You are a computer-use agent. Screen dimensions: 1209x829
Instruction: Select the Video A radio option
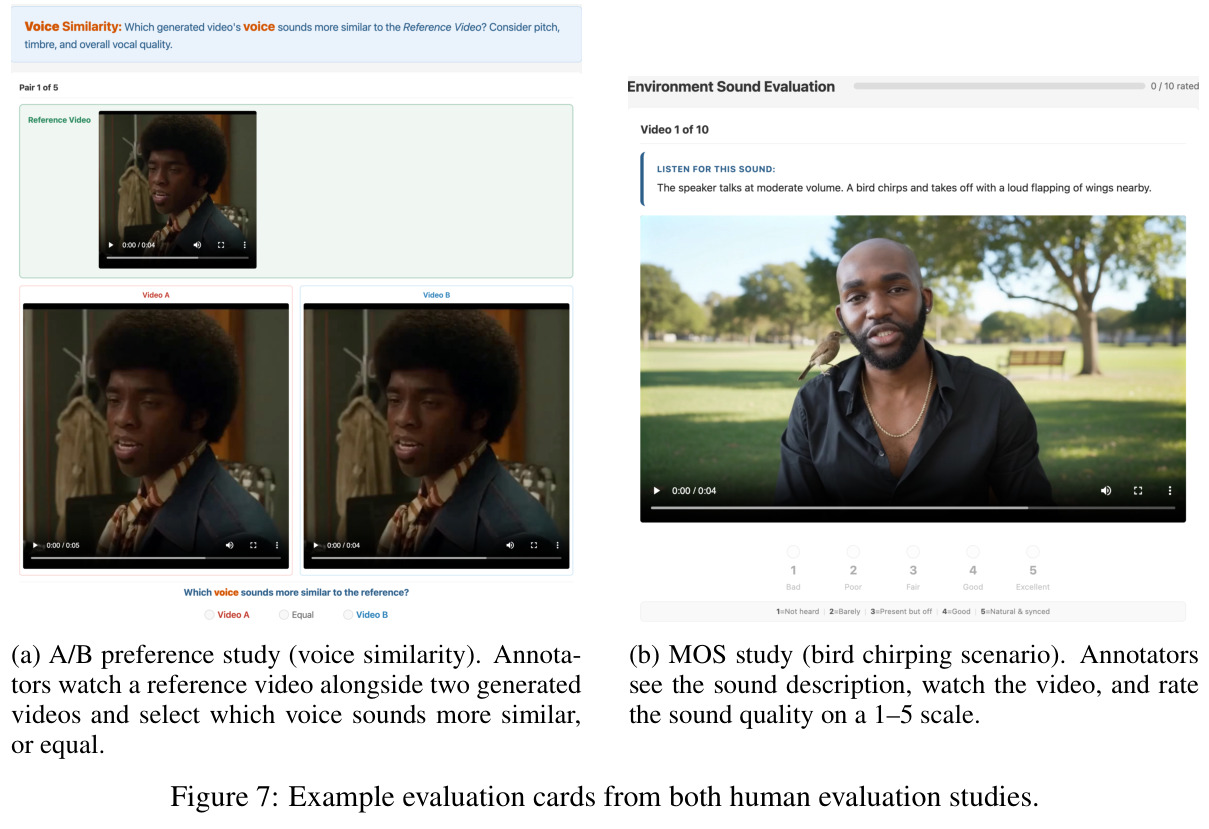pyautogui.click(x=209, y=615)
